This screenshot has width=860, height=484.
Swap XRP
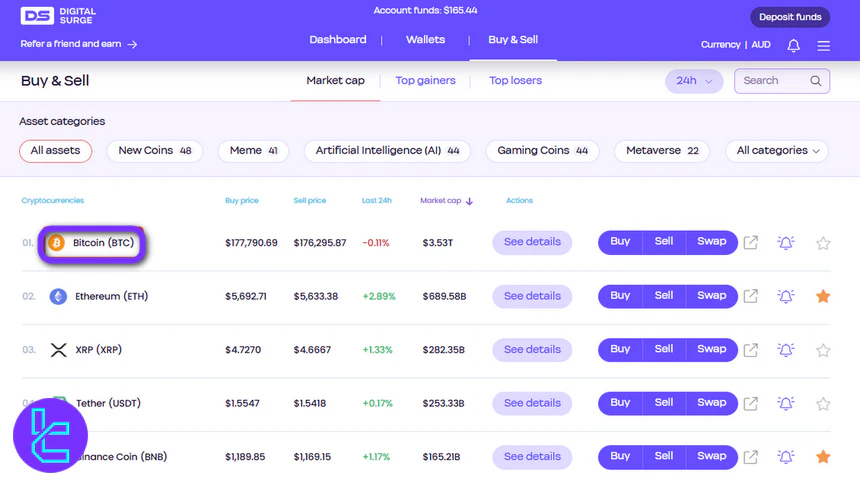click(711, 350)
